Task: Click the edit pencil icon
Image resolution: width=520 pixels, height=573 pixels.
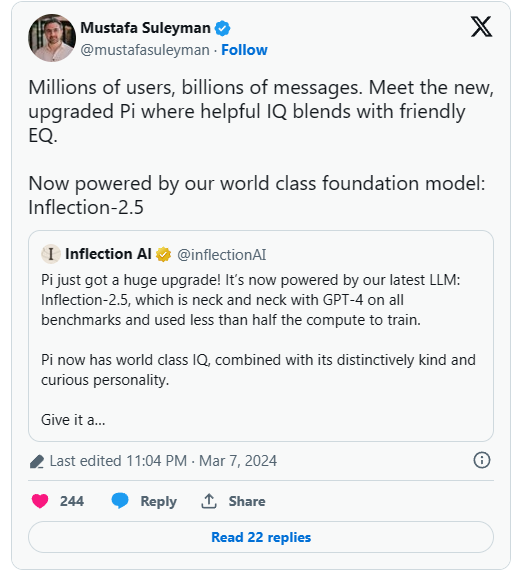Action: tap(37, 462)
